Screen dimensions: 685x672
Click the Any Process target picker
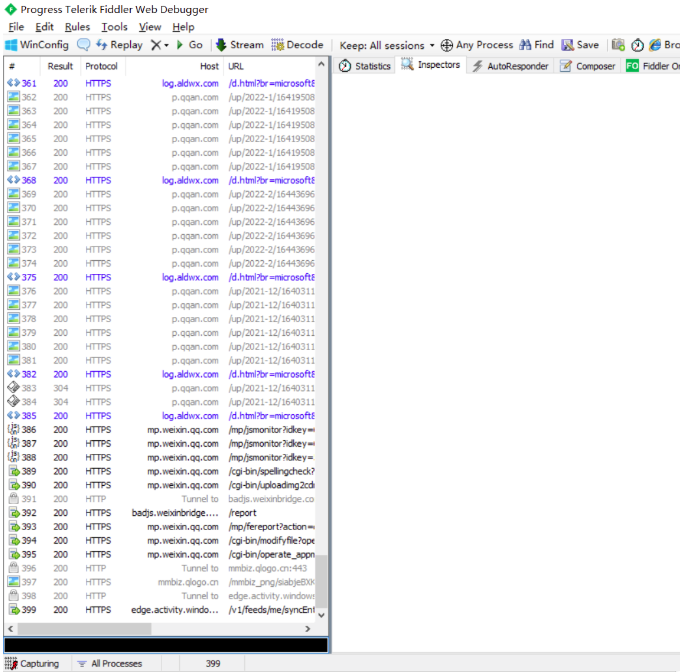click(477, 45)
